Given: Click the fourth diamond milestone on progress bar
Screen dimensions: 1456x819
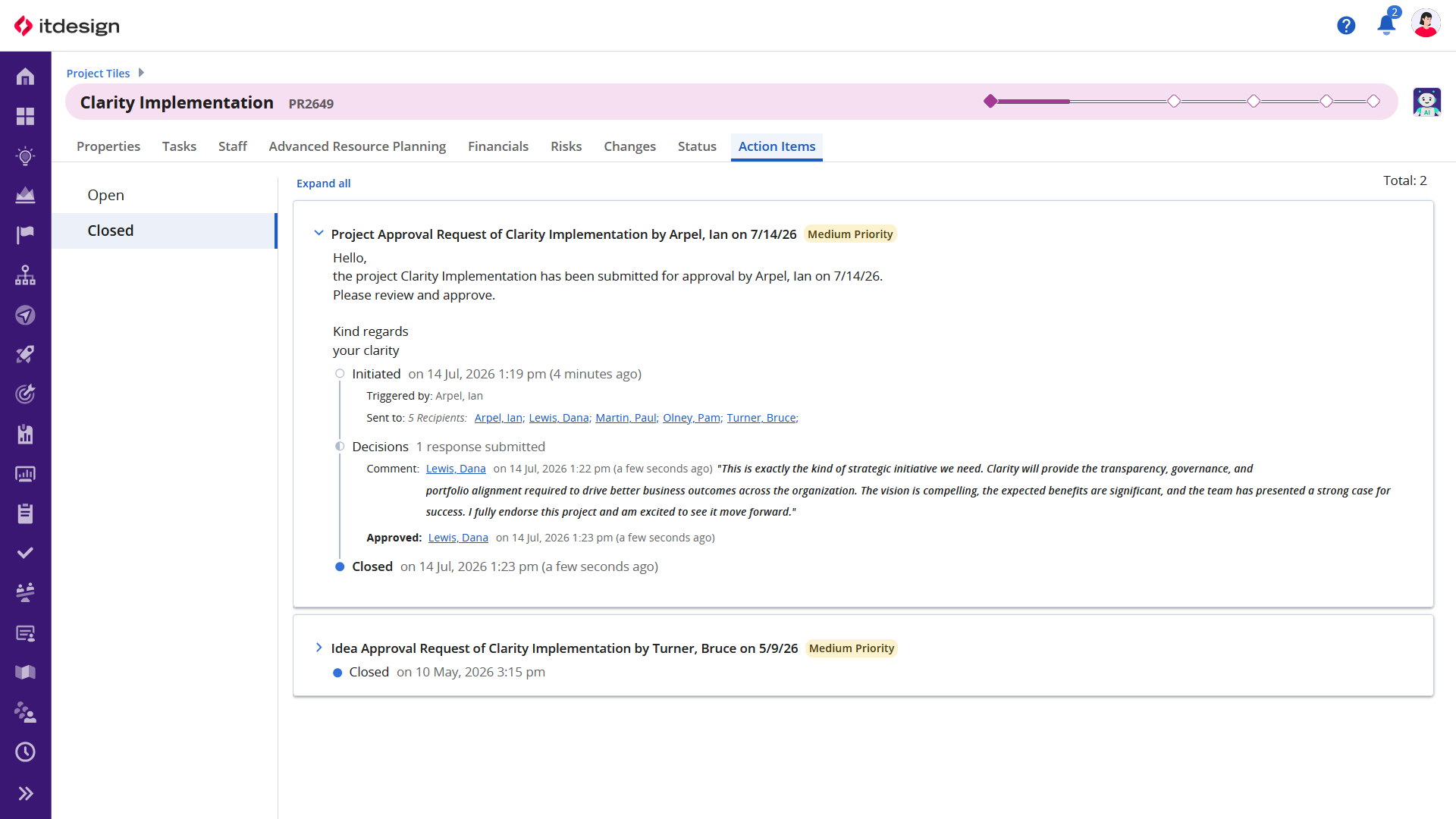Looking at the screenshot, I should (1326, 101).
